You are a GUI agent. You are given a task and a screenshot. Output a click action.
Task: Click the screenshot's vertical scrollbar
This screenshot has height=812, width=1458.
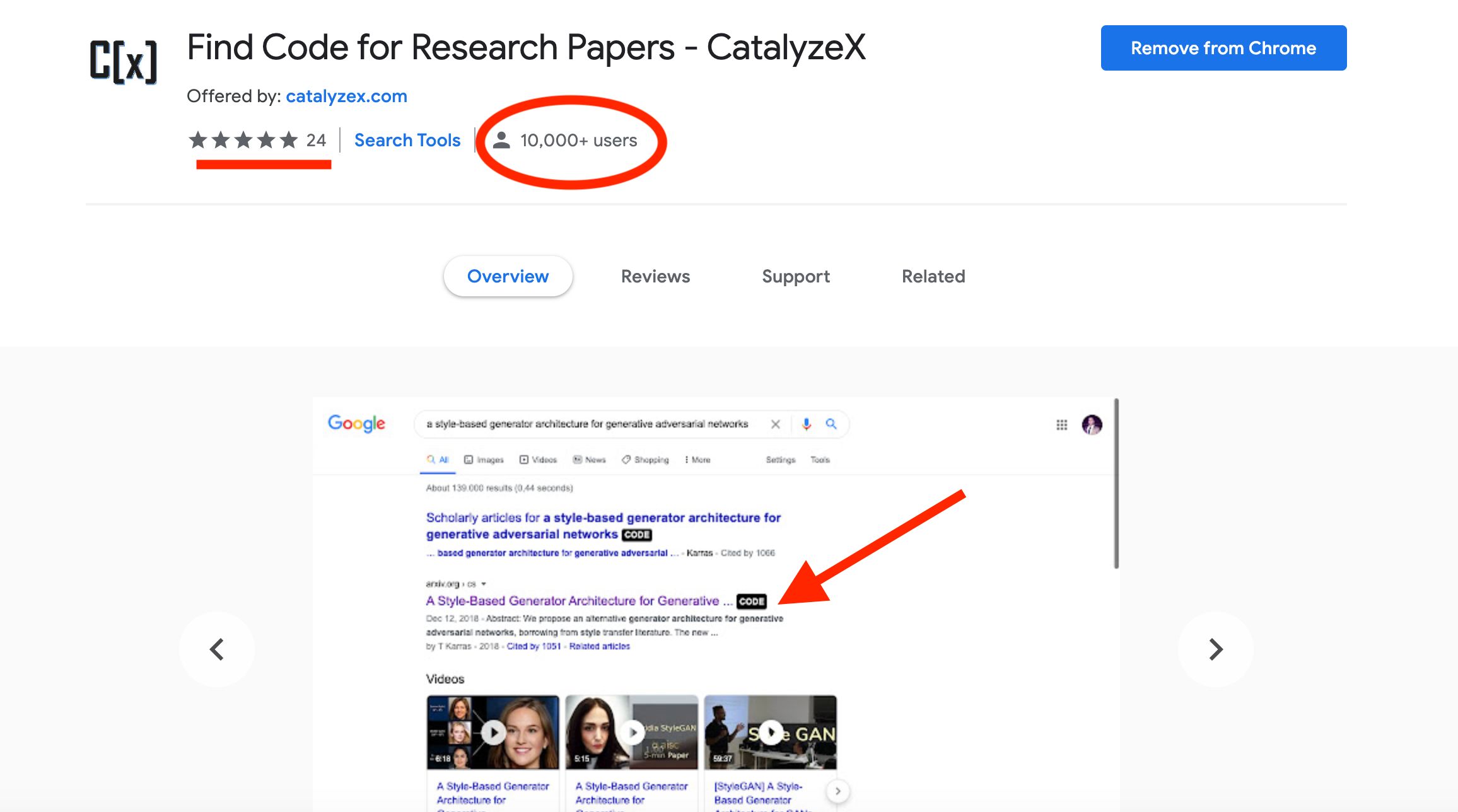click(1116, 483)
